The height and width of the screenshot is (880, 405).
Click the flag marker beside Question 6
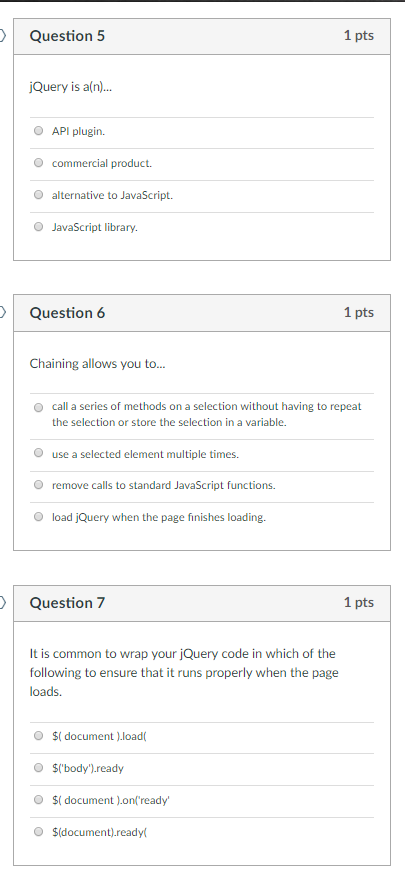3,312
